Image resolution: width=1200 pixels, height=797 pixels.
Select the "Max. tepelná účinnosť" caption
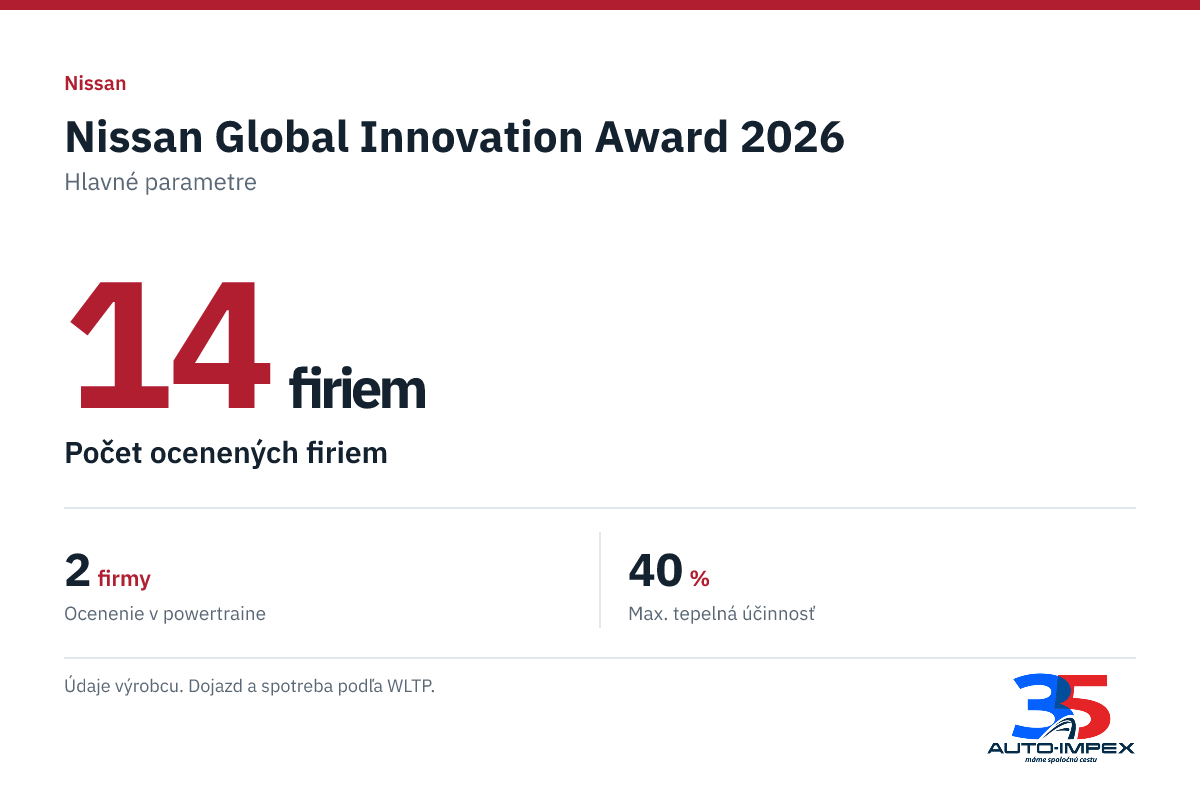point(722,614)
